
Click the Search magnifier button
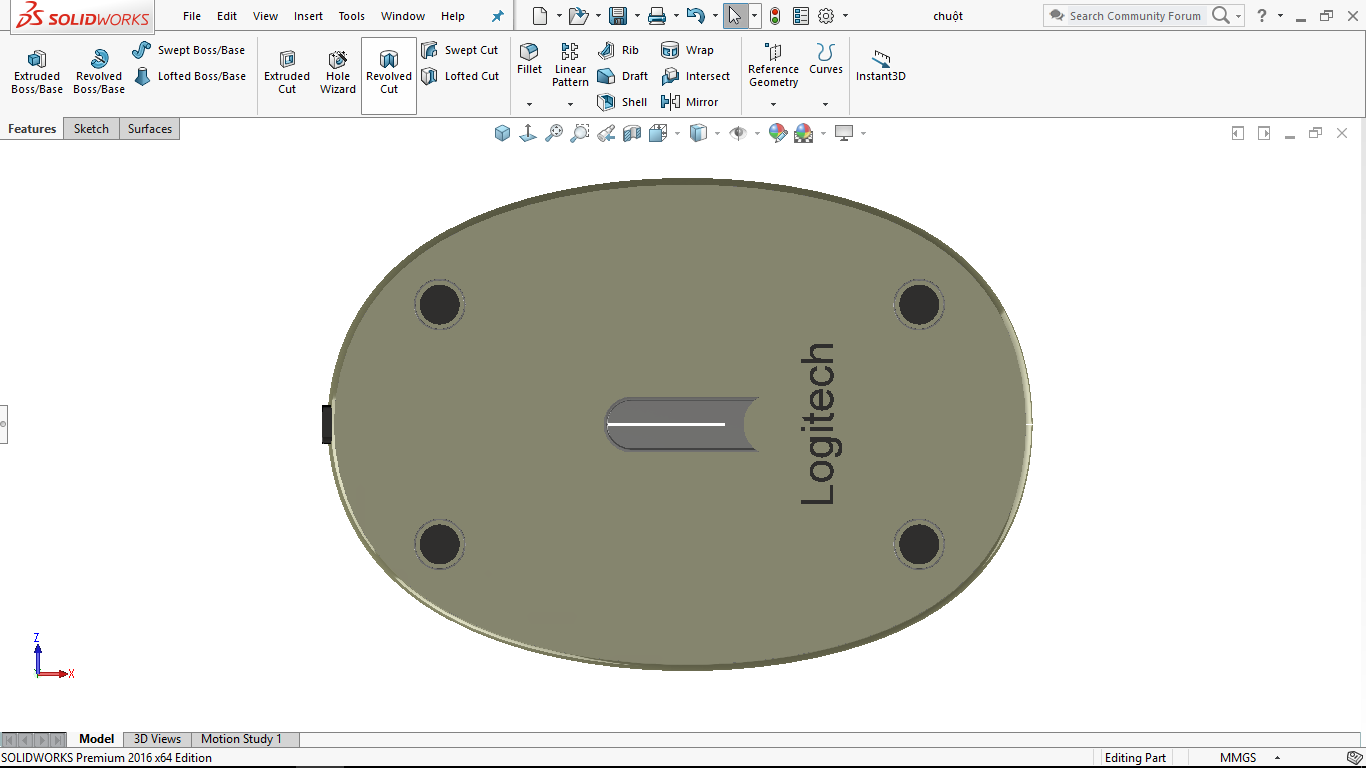[x=1220, y=16]
